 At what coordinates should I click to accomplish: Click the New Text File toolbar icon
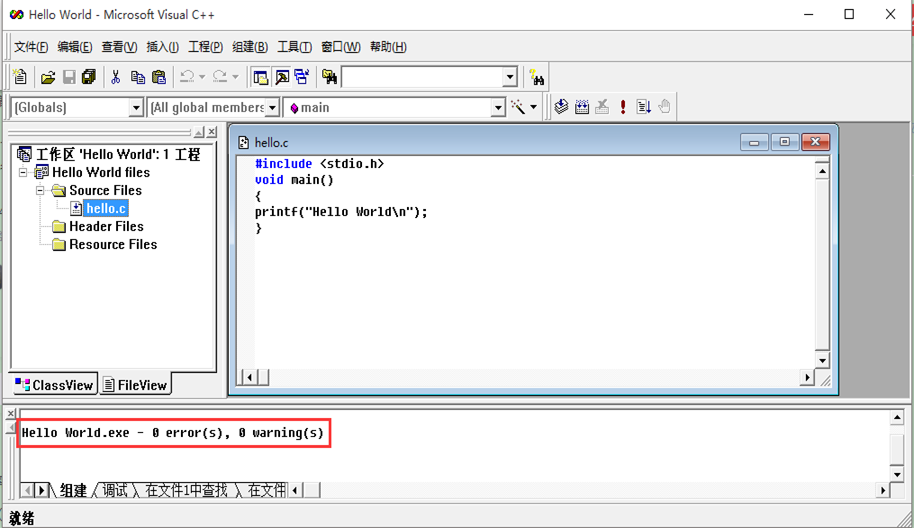click(x=20, y=76)
